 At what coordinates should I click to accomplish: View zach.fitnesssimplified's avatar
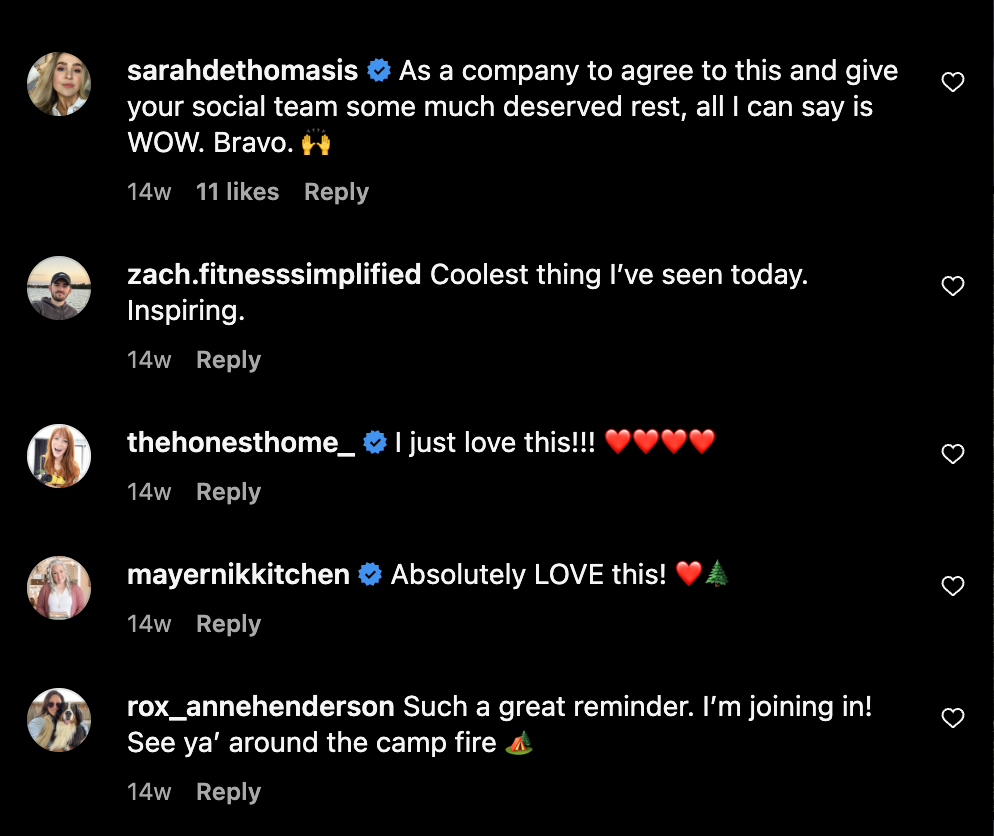pos(59,288)
